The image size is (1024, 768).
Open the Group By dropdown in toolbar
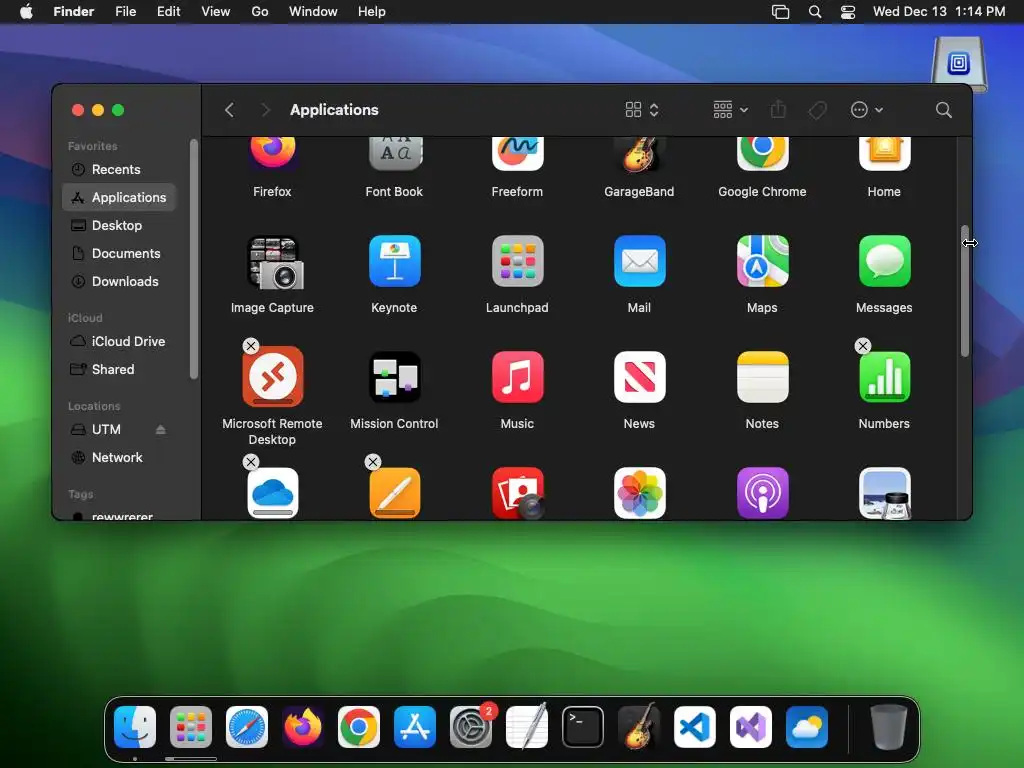(730, 110)
